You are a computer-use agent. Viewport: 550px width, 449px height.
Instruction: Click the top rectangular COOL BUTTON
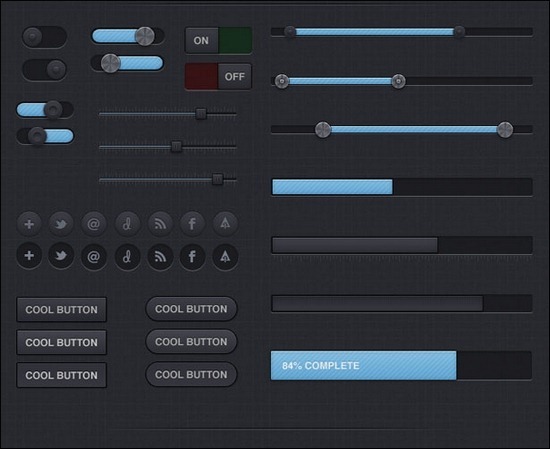pyautogui.click(x=61, y=310)
